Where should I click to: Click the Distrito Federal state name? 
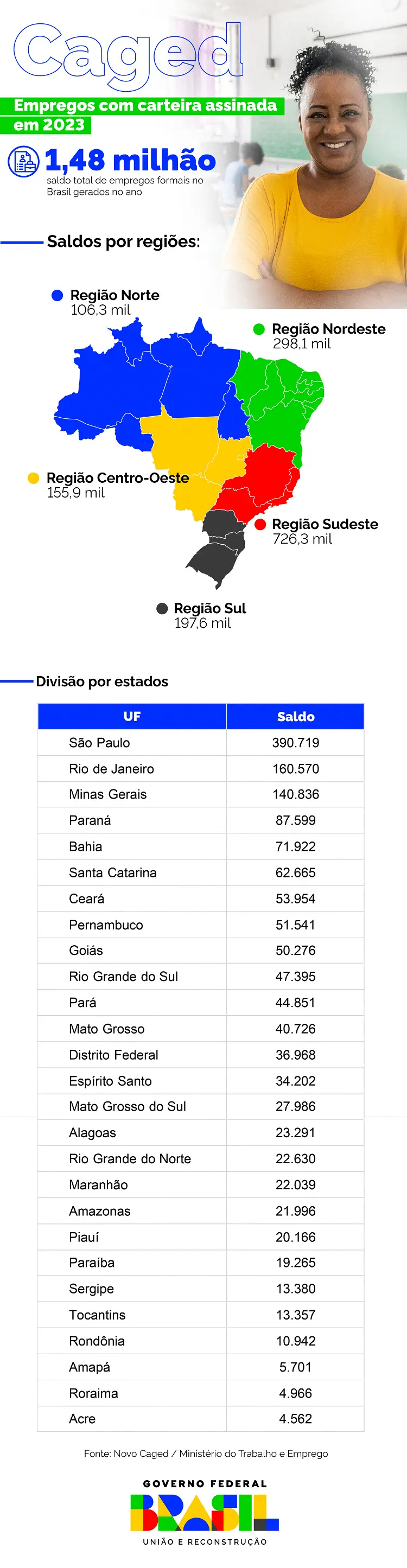[113, 1055]
